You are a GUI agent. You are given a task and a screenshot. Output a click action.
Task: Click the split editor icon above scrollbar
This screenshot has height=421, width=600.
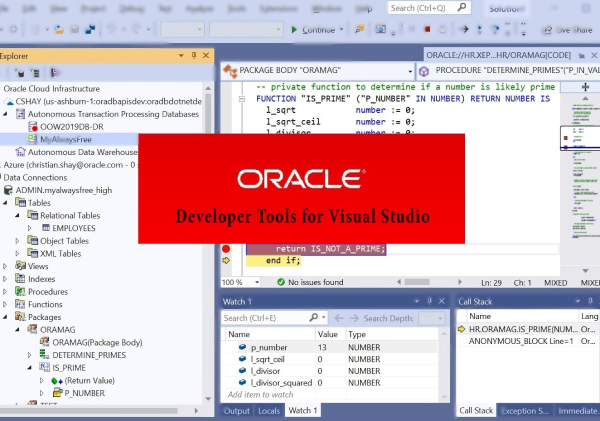pos(585,87)
